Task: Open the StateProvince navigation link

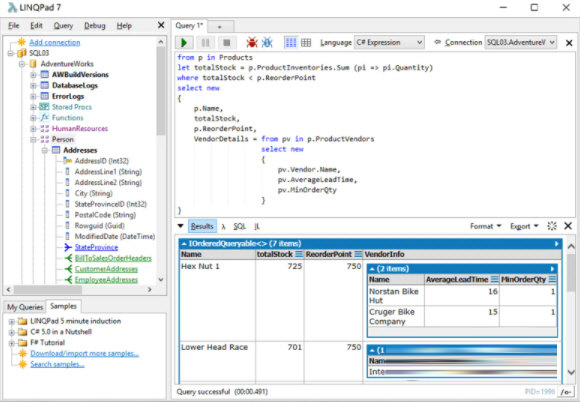Action: click(x=96, y=247)
